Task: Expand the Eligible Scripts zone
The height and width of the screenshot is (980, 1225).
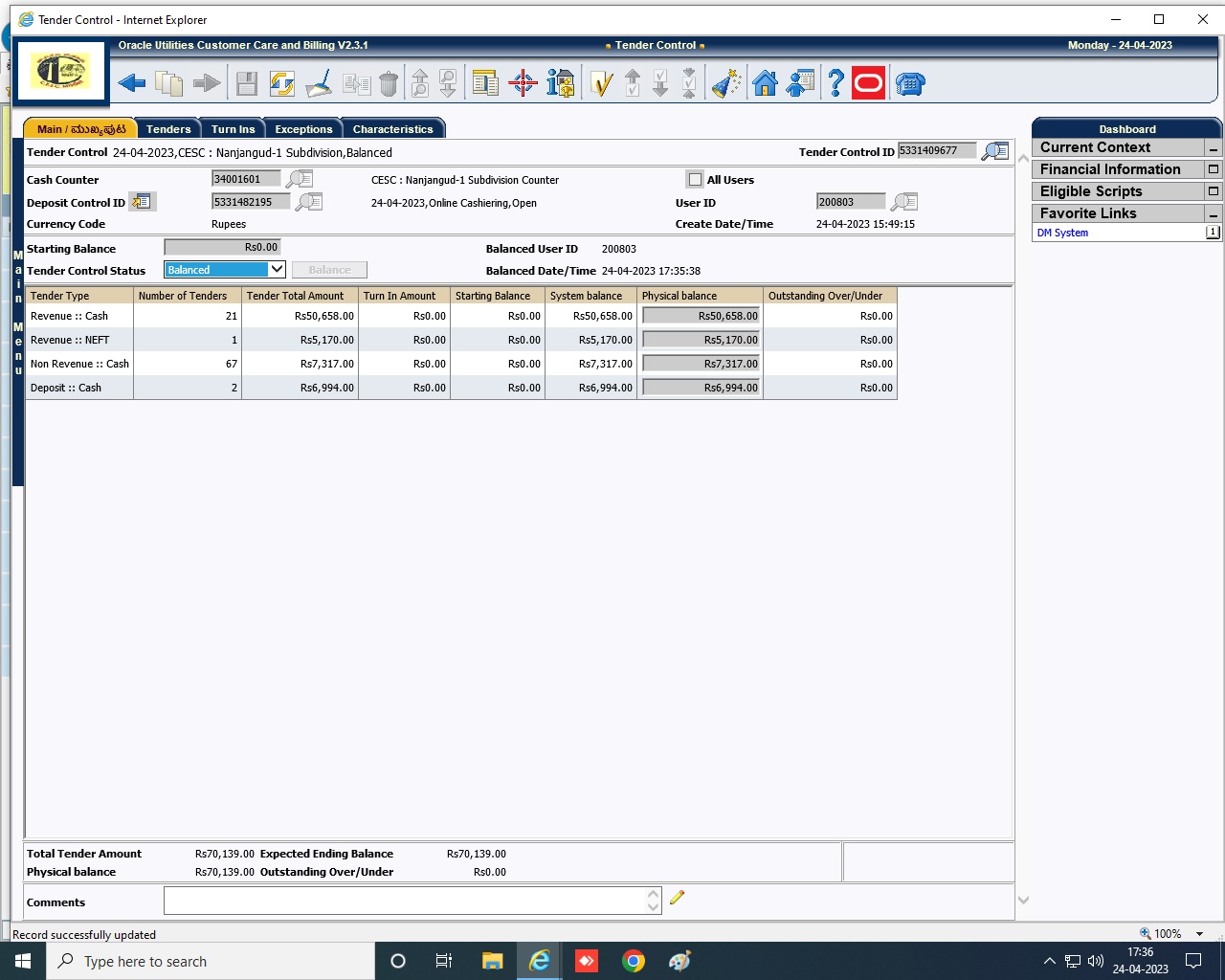Action: (x=1214, y=191)
